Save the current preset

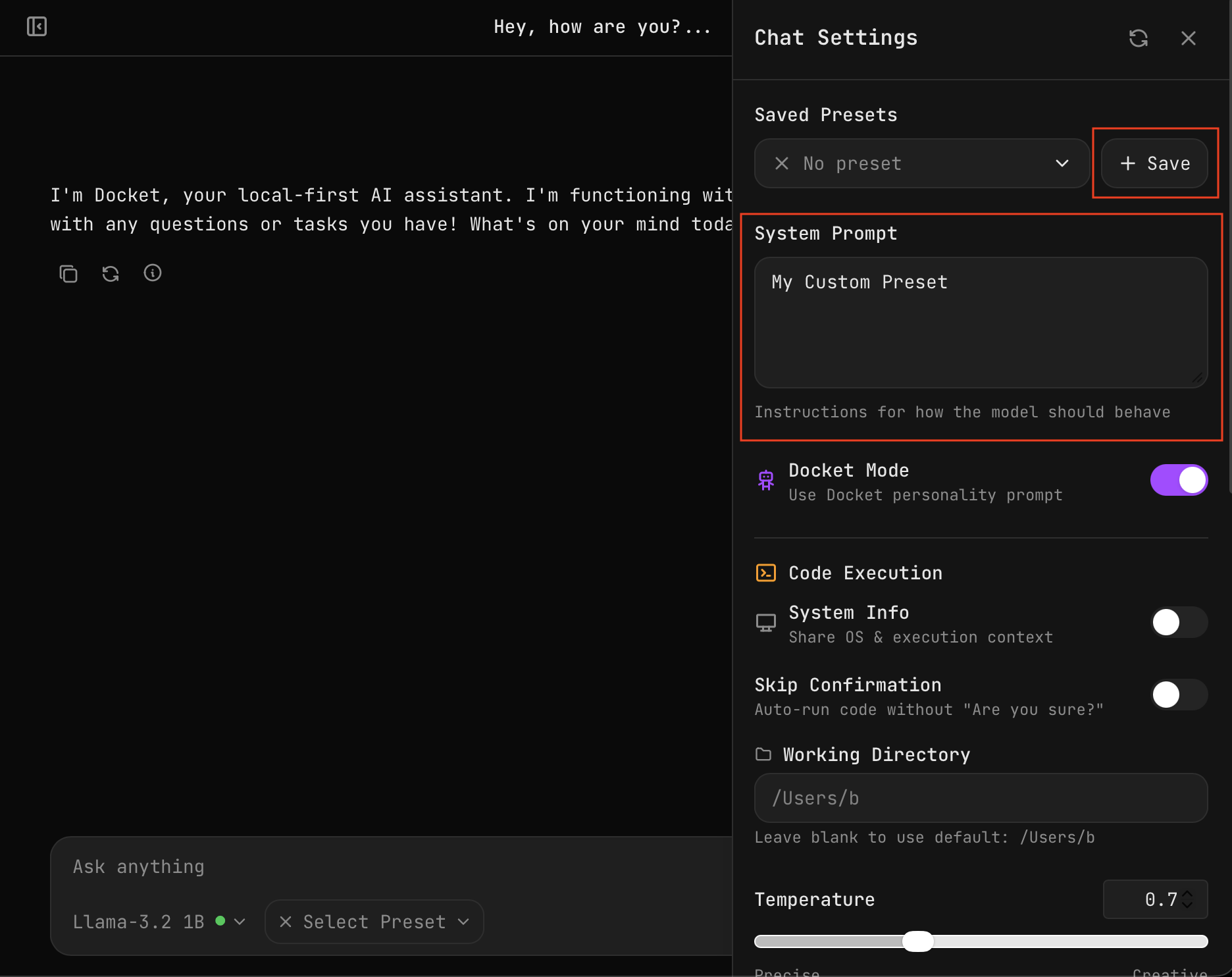1155,163
